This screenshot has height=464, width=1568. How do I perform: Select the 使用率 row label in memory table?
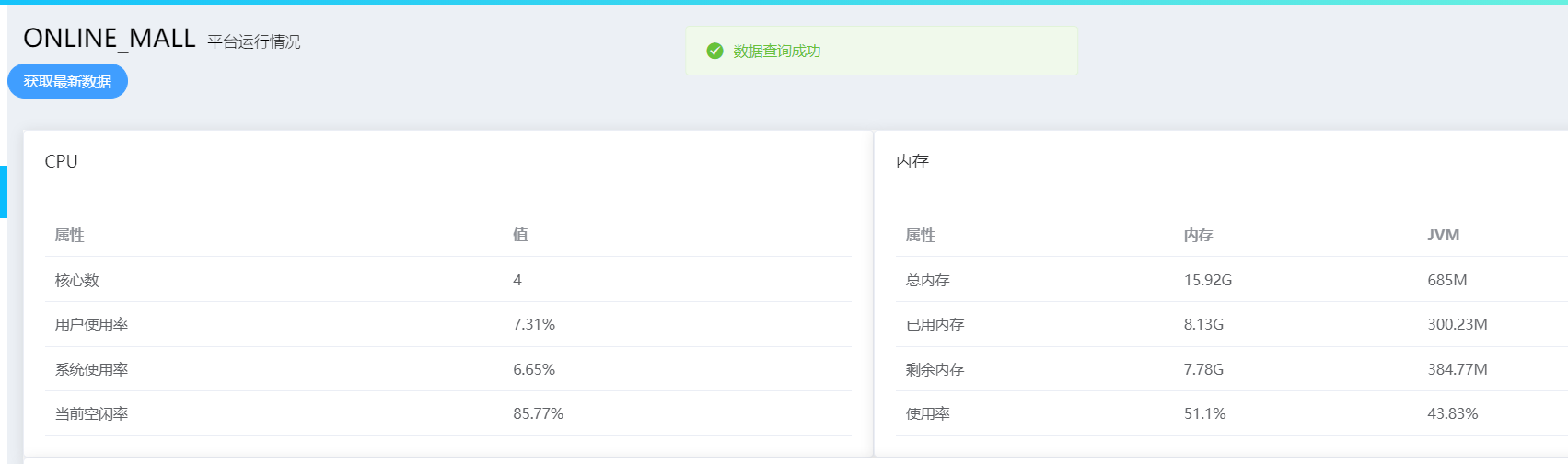click(x=928, y=413)
